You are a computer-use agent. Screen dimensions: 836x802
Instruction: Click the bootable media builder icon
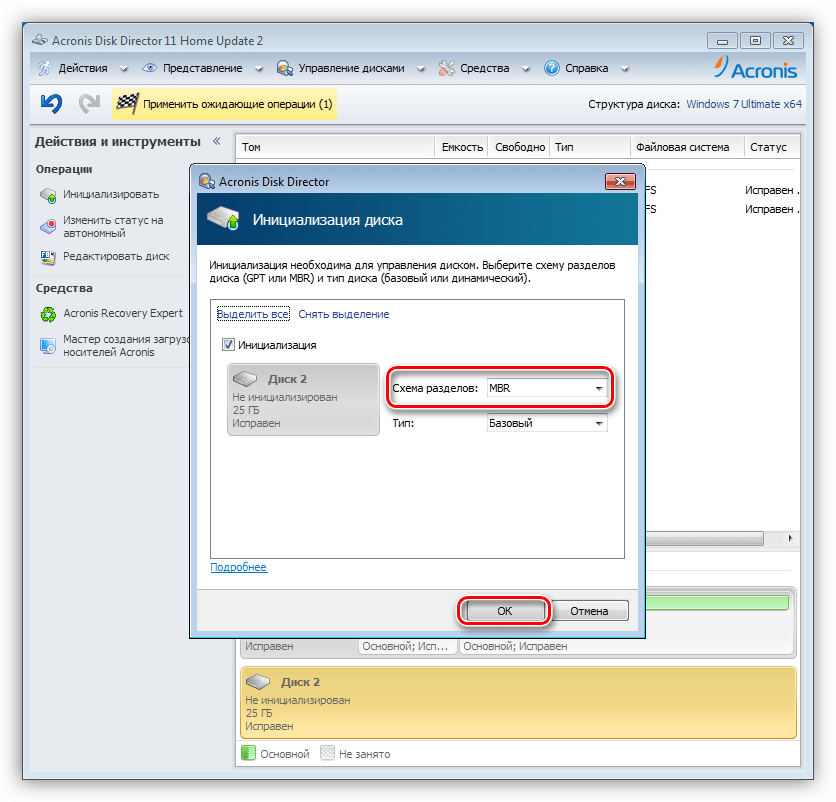(x=48, y=346)
